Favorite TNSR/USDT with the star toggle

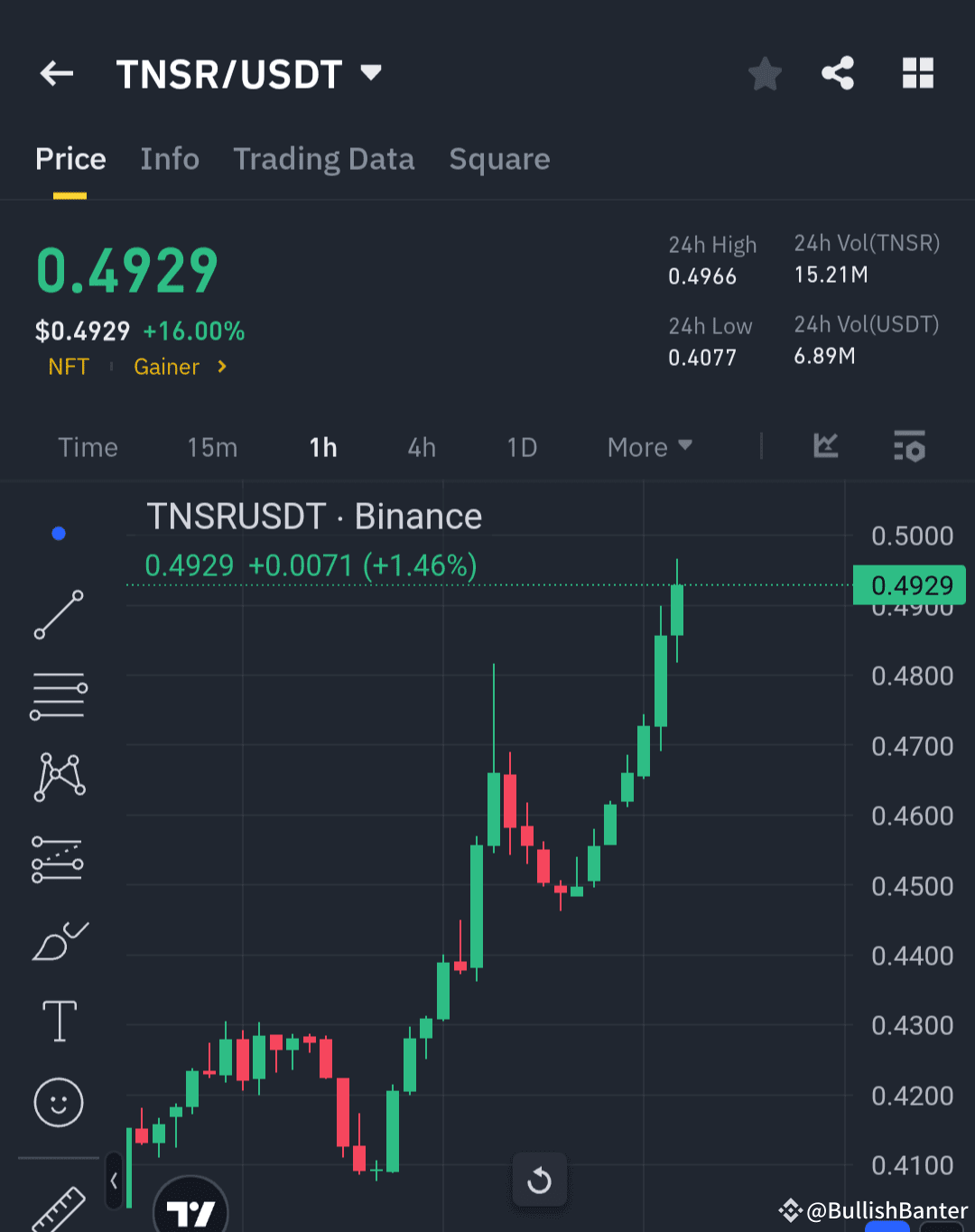point(765,74)
